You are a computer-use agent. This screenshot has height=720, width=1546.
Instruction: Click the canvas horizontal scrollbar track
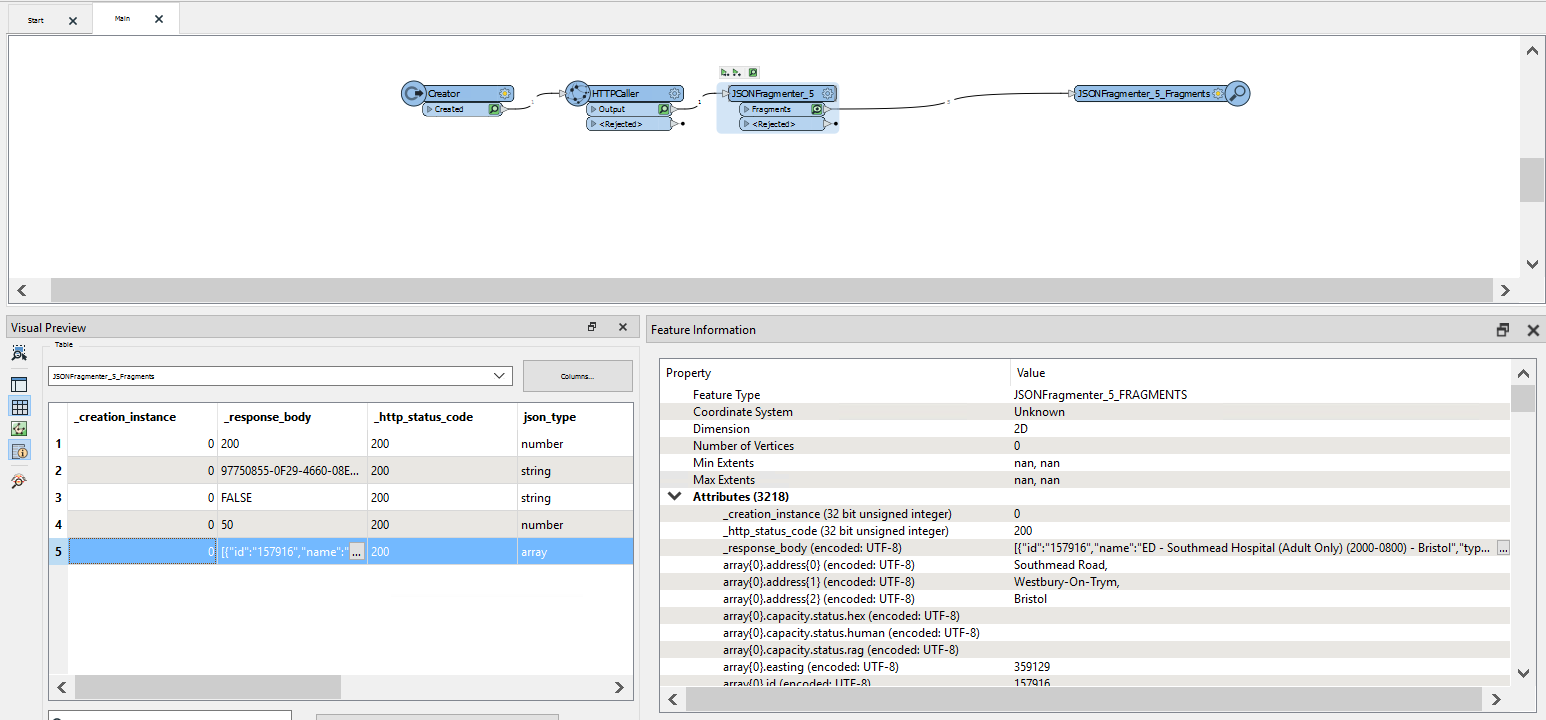772,290
